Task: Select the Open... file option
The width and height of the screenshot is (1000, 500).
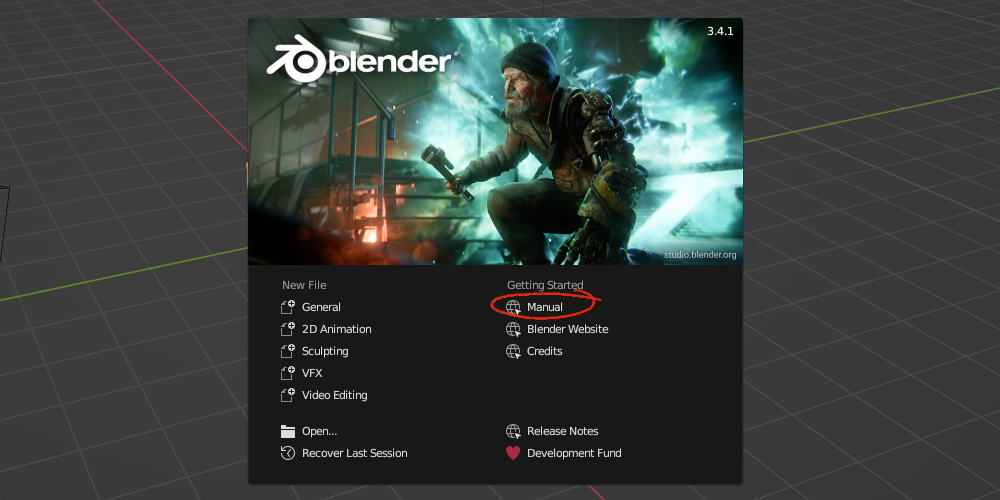Action: pyautogui.click(x=320, y=432)
